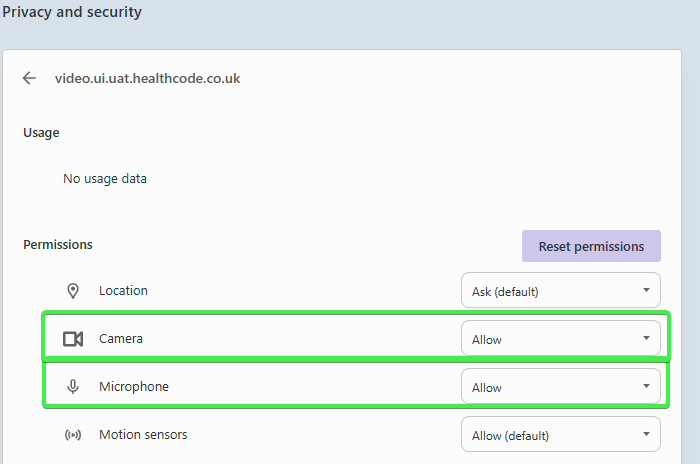Expand the Microphone permission dropdown
700x464 pixels.
point(560,387)
